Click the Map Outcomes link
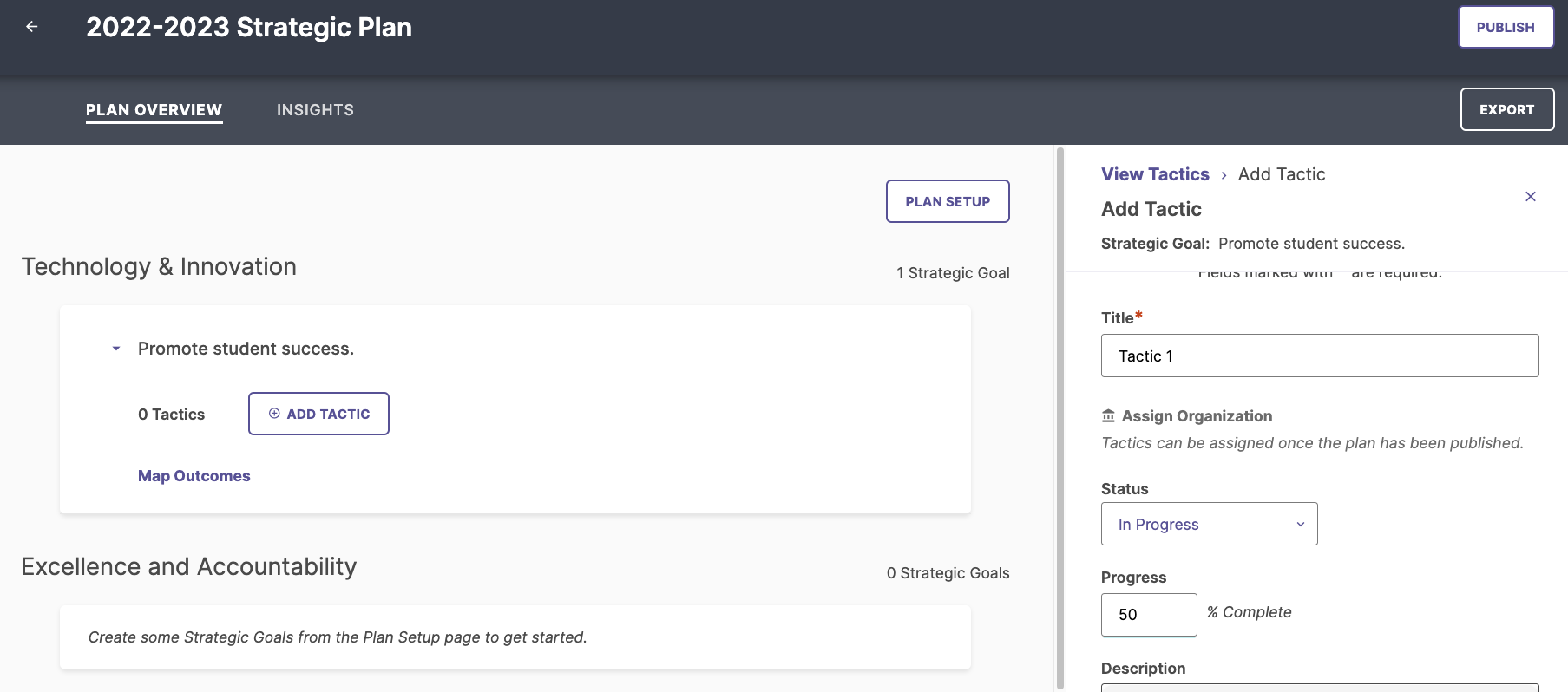 click(x=194, y=476)
